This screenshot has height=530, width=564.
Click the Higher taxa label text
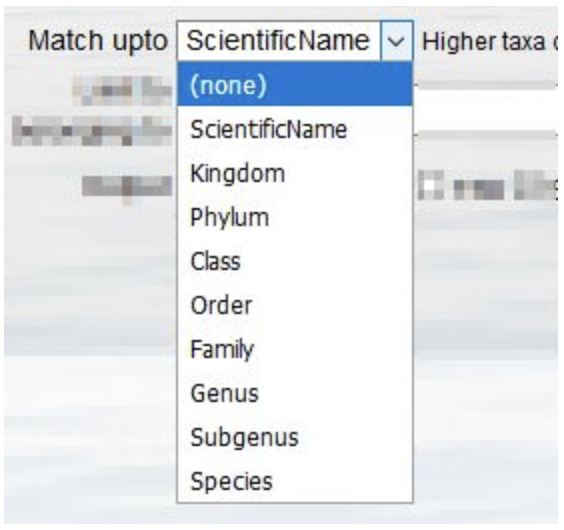[490, 42]
